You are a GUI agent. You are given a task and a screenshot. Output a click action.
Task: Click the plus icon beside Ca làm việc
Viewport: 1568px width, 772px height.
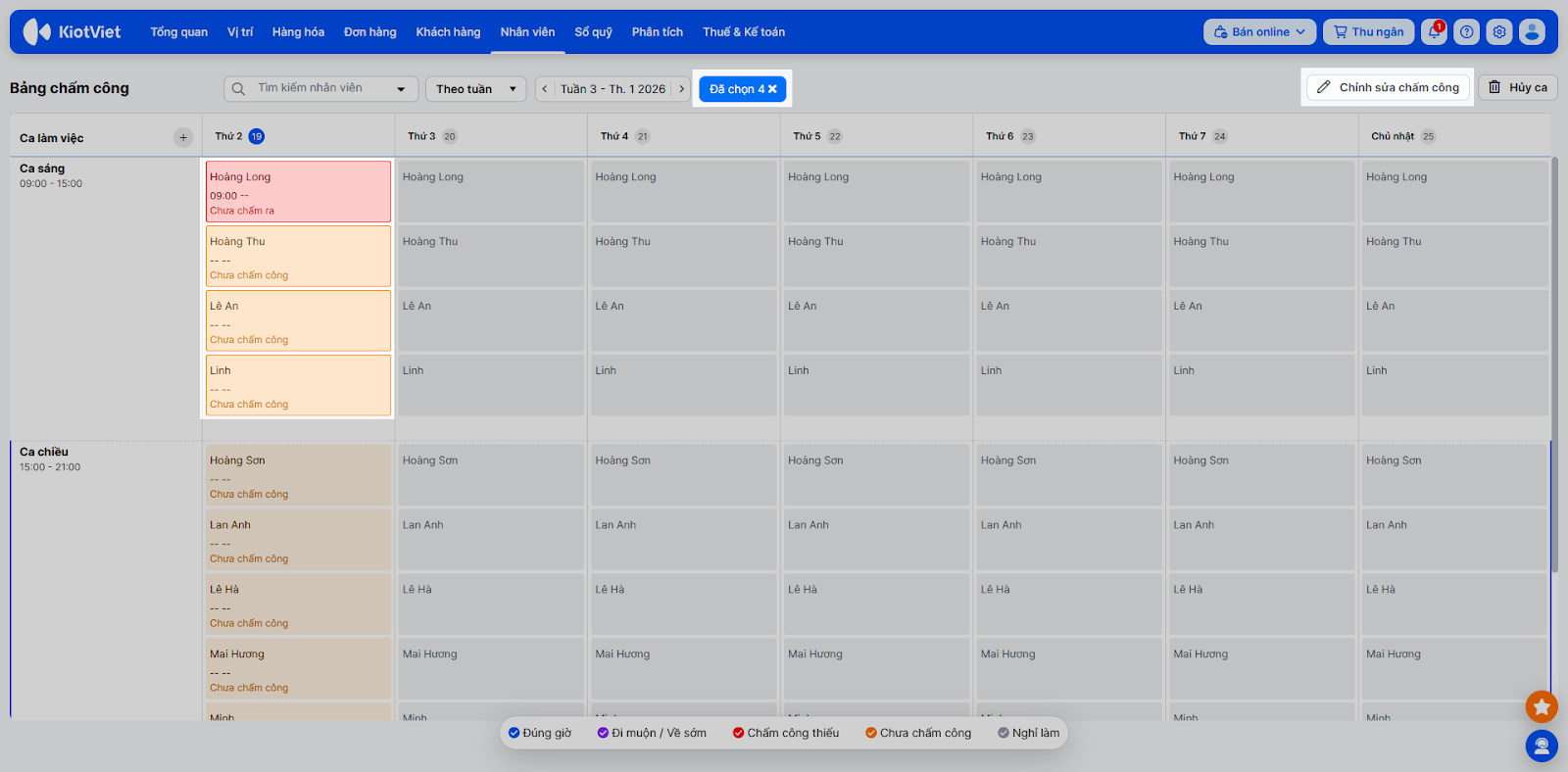183,138
